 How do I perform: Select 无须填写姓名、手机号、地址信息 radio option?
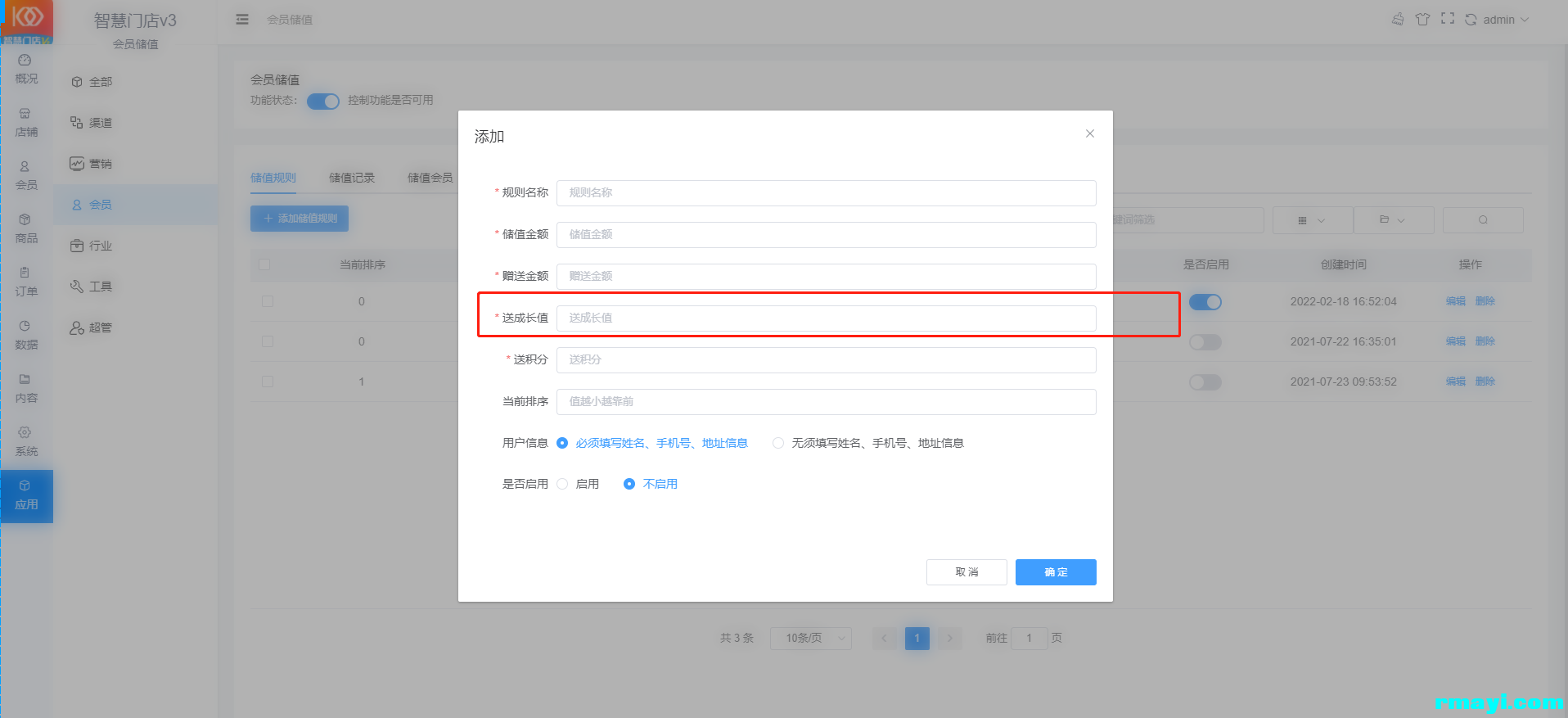[778, 443]
